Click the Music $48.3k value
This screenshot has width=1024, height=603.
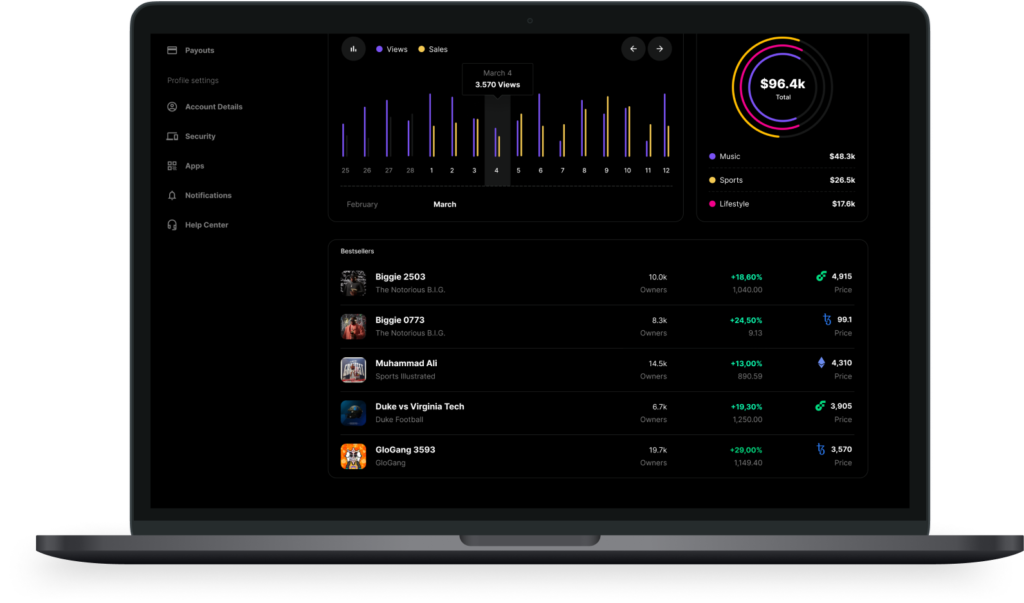(842, 157)
